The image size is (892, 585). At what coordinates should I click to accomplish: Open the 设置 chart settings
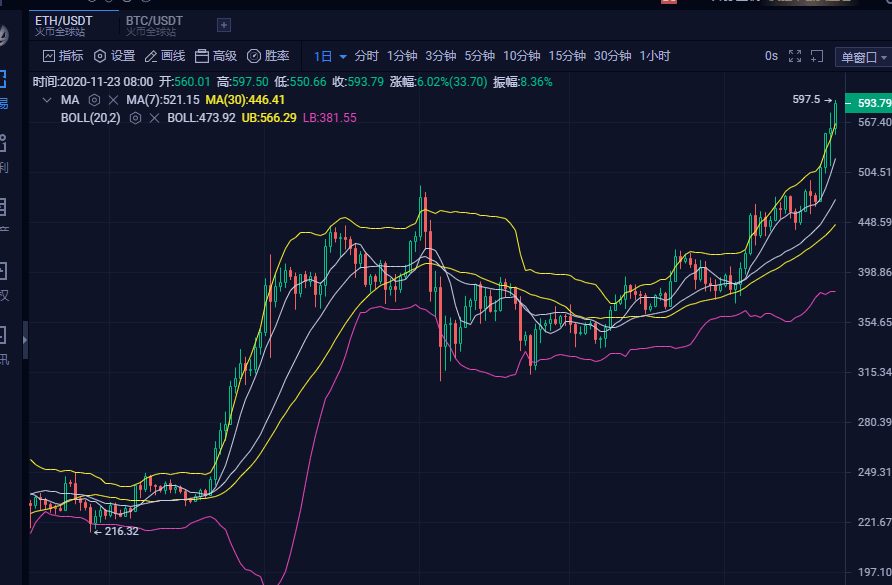(114, 56)
